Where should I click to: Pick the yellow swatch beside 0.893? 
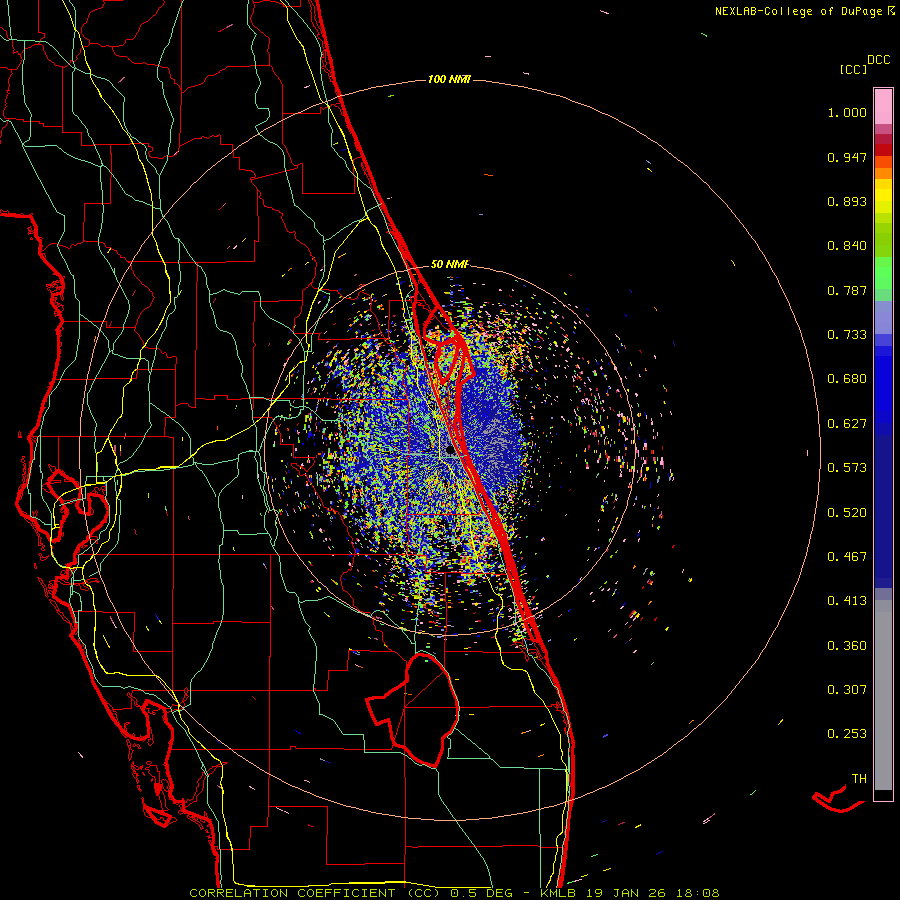pyautogui.click(x=883, y=201)
